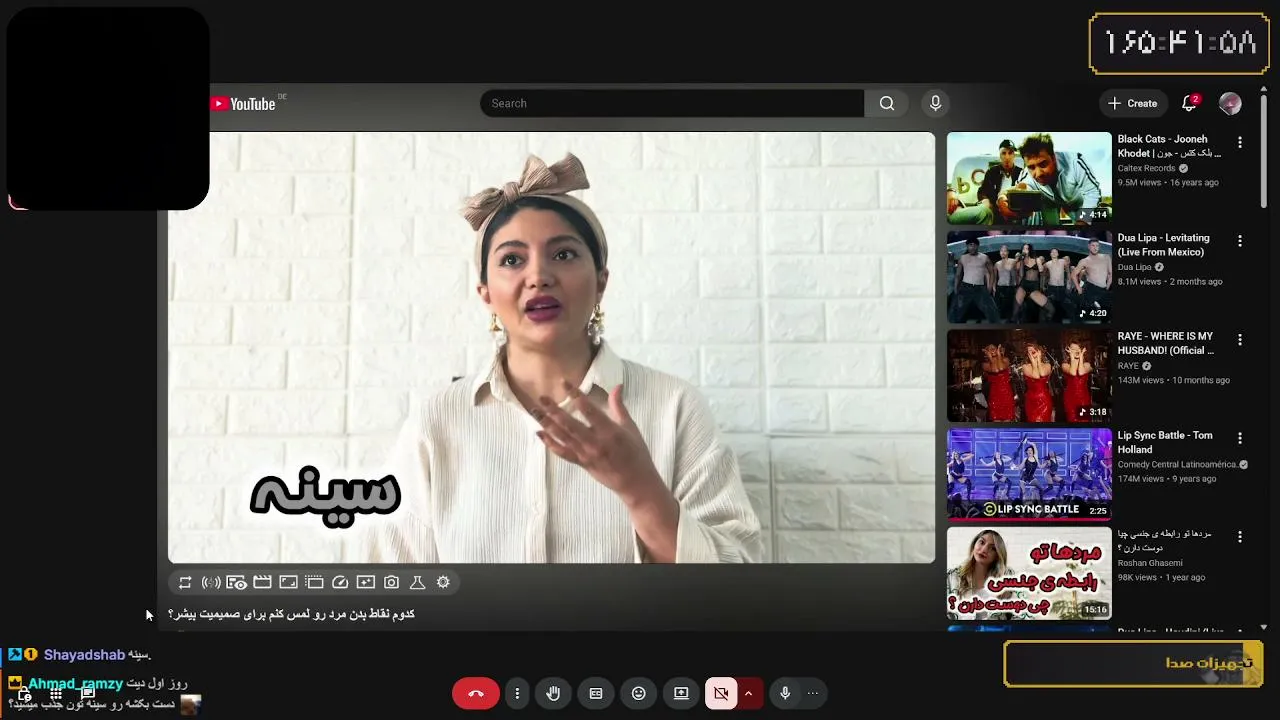Click the audio signal icon under the video
This screenshot has width=1280, height=720.
coord(211,582)
